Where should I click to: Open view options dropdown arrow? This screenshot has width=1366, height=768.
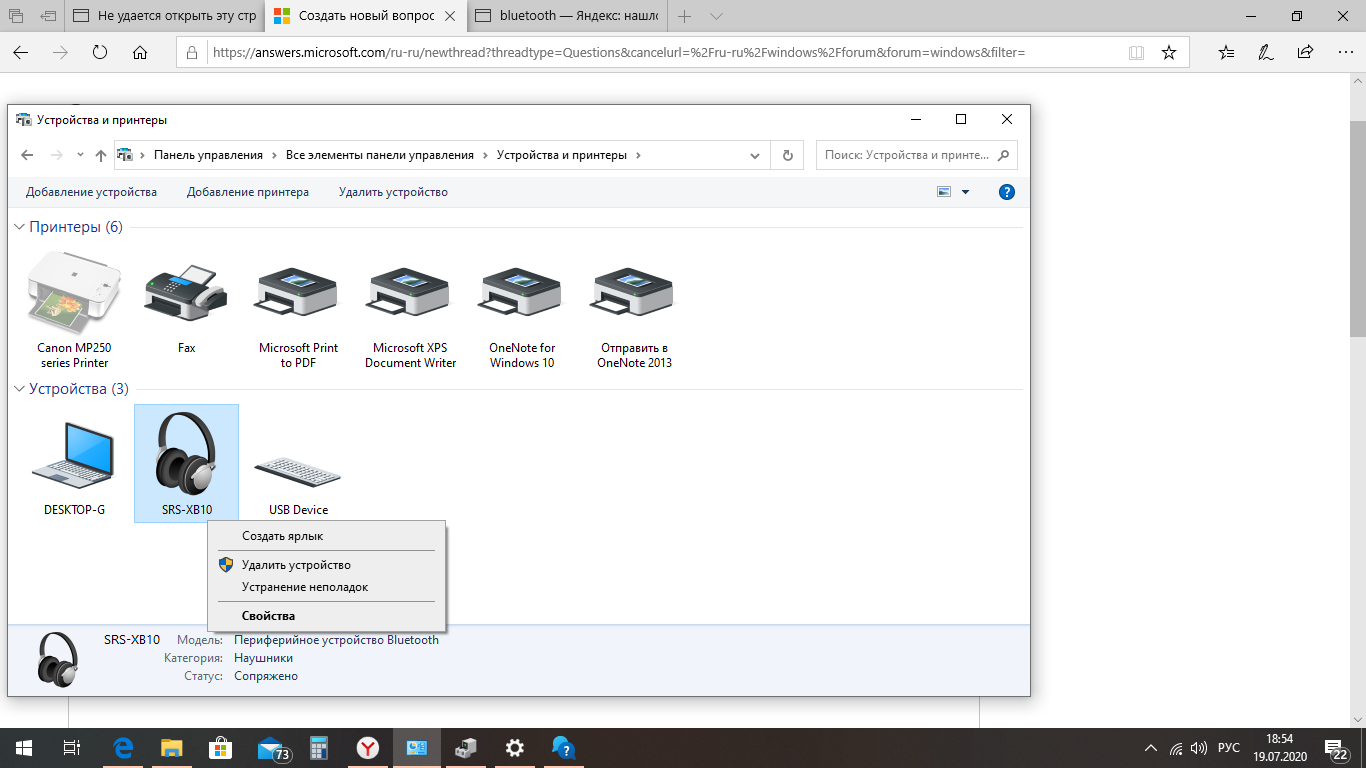tap(966, 192)
